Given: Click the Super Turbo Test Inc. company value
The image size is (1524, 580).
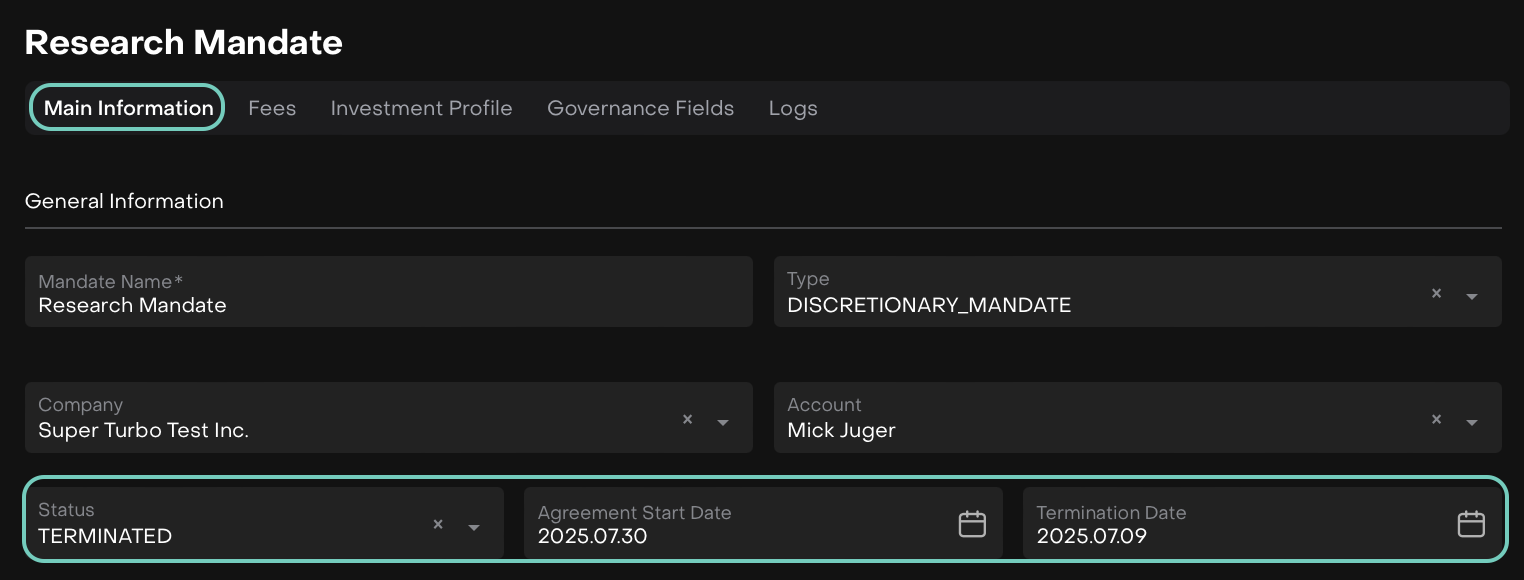Looking at the screenshot, I should point(143,431).
